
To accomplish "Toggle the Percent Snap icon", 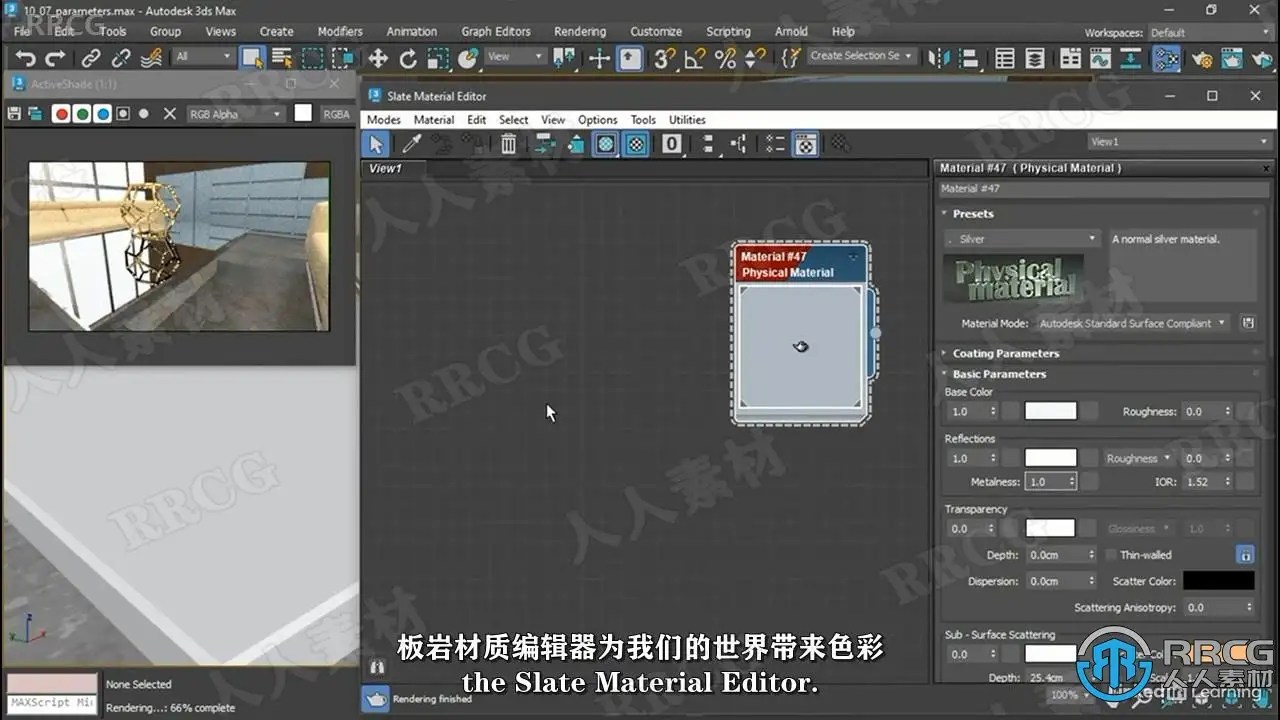I will coord(725,59).
